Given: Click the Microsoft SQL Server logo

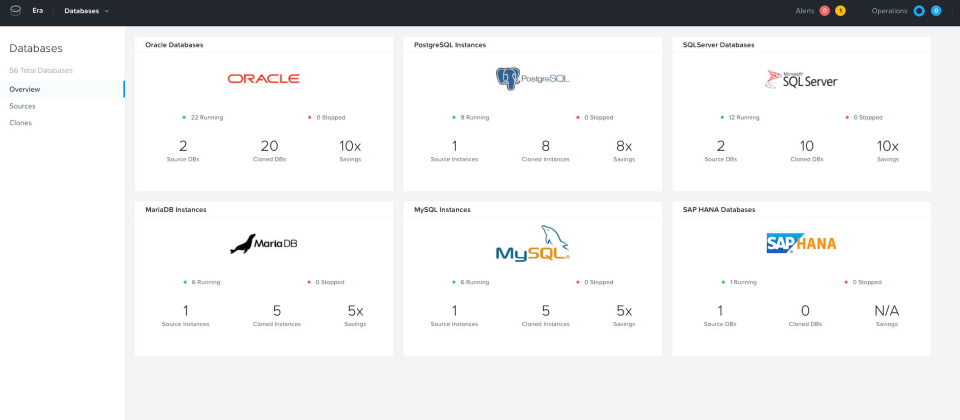Looking at the screenshot, I should click(x=801, y=80).
